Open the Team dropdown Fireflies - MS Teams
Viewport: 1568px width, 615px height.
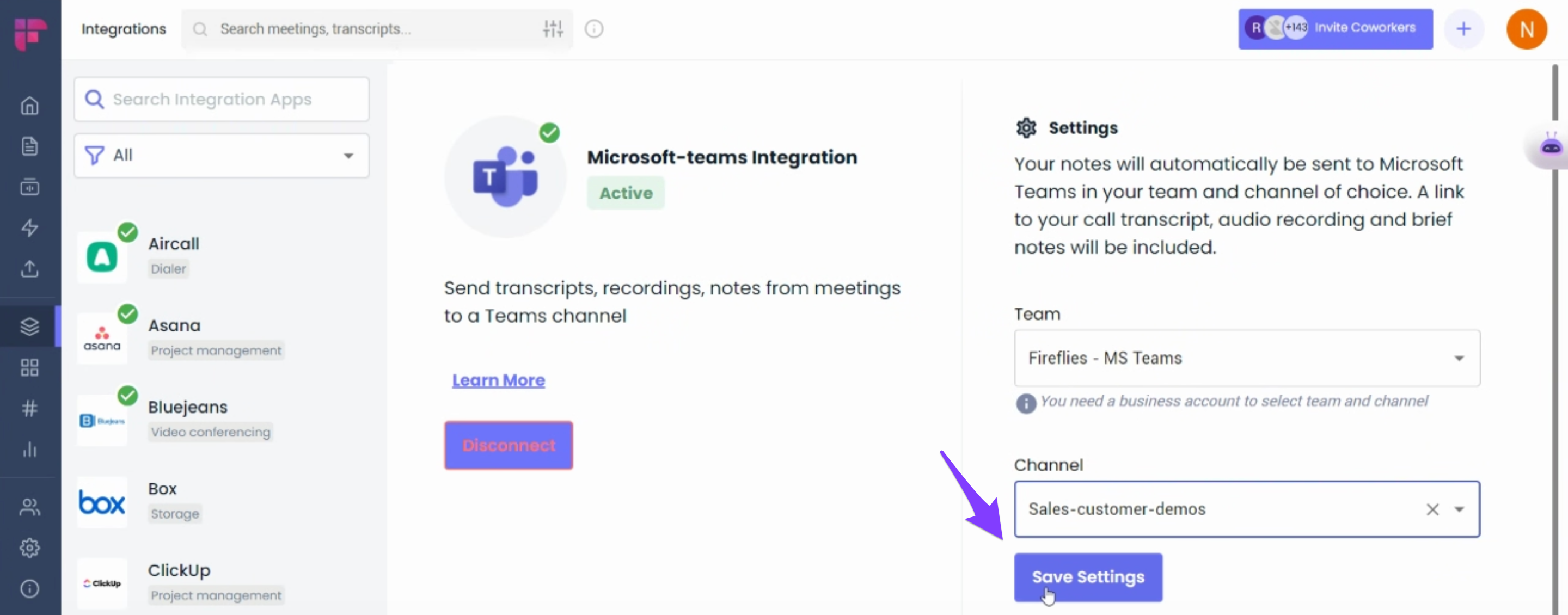(x=1247, y=358)
